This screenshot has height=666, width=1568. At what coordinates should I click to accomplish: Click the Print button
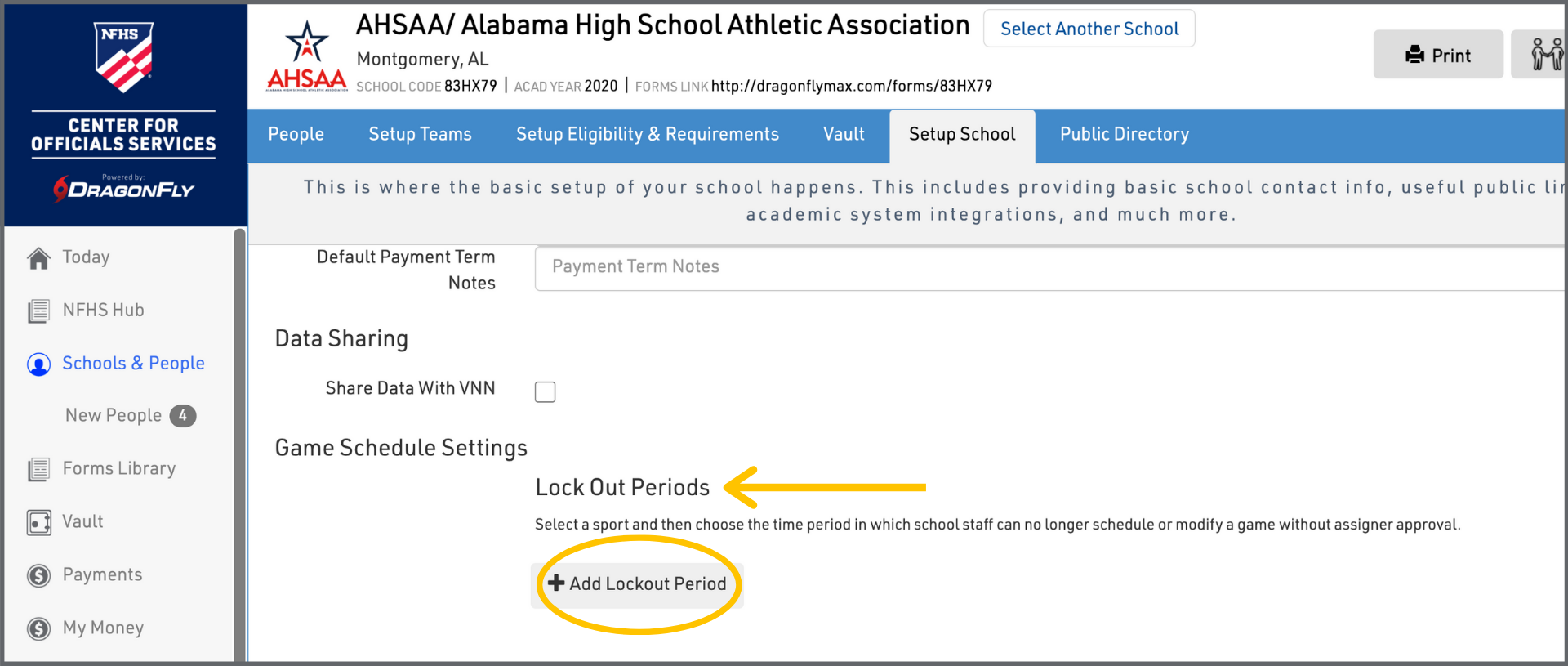point(1437,55)
